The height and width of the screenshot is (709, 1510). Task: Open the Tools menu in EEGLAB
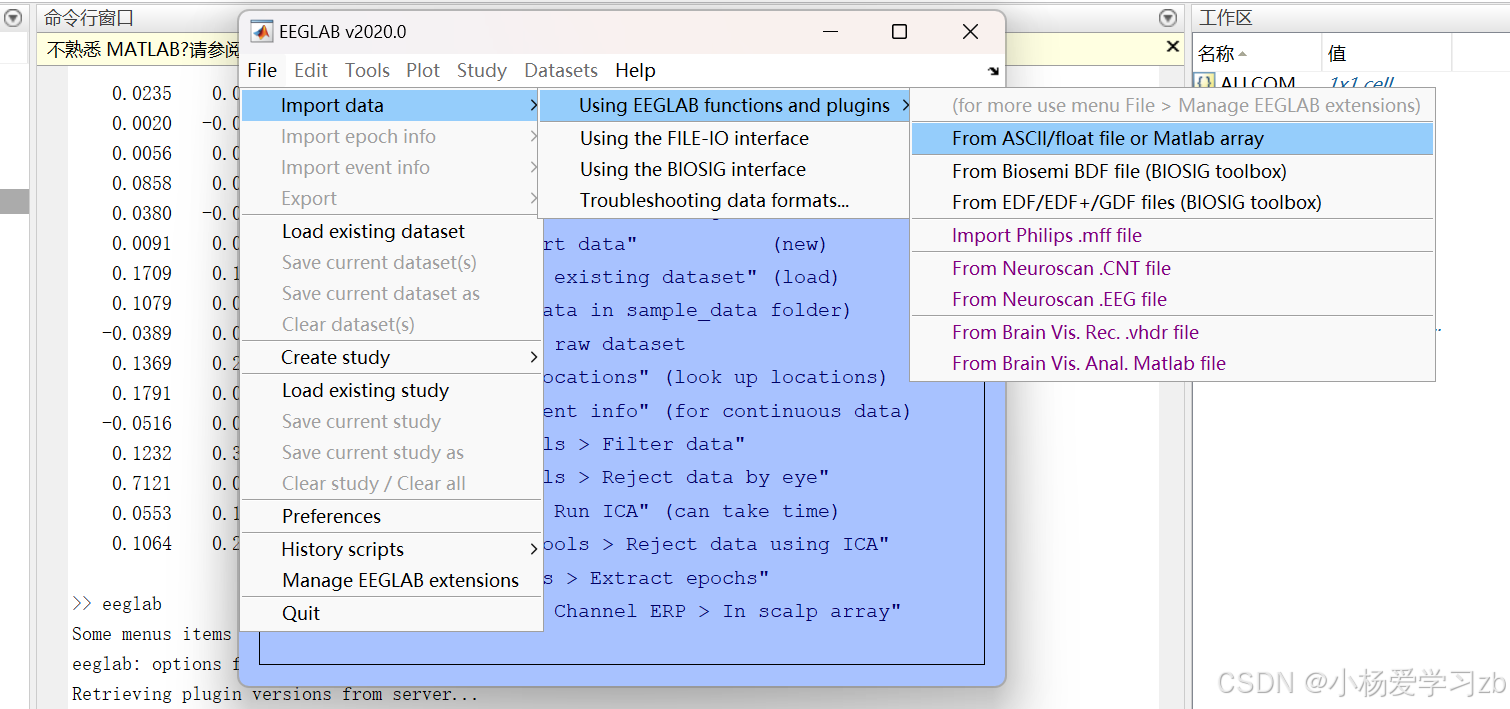point(367,70)
